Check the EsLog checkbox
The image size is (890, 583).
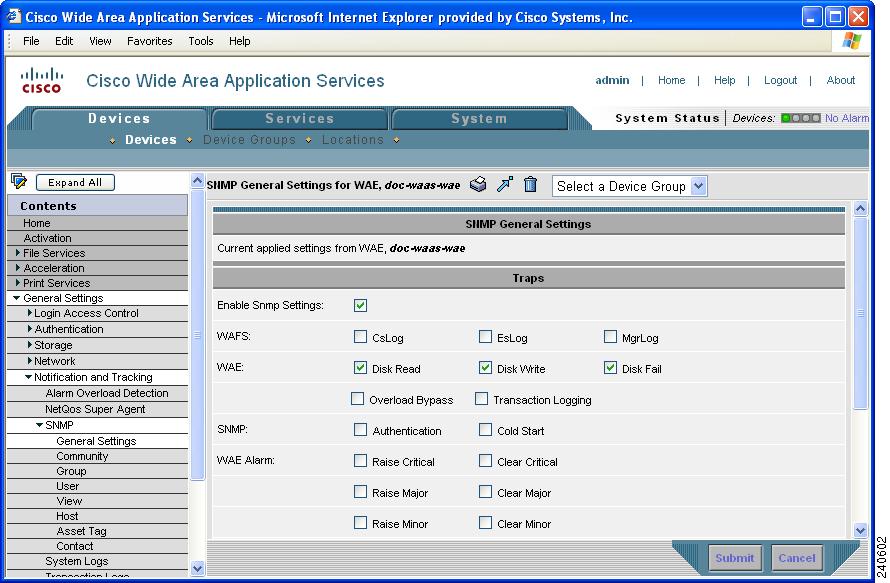tap(485, 337)
